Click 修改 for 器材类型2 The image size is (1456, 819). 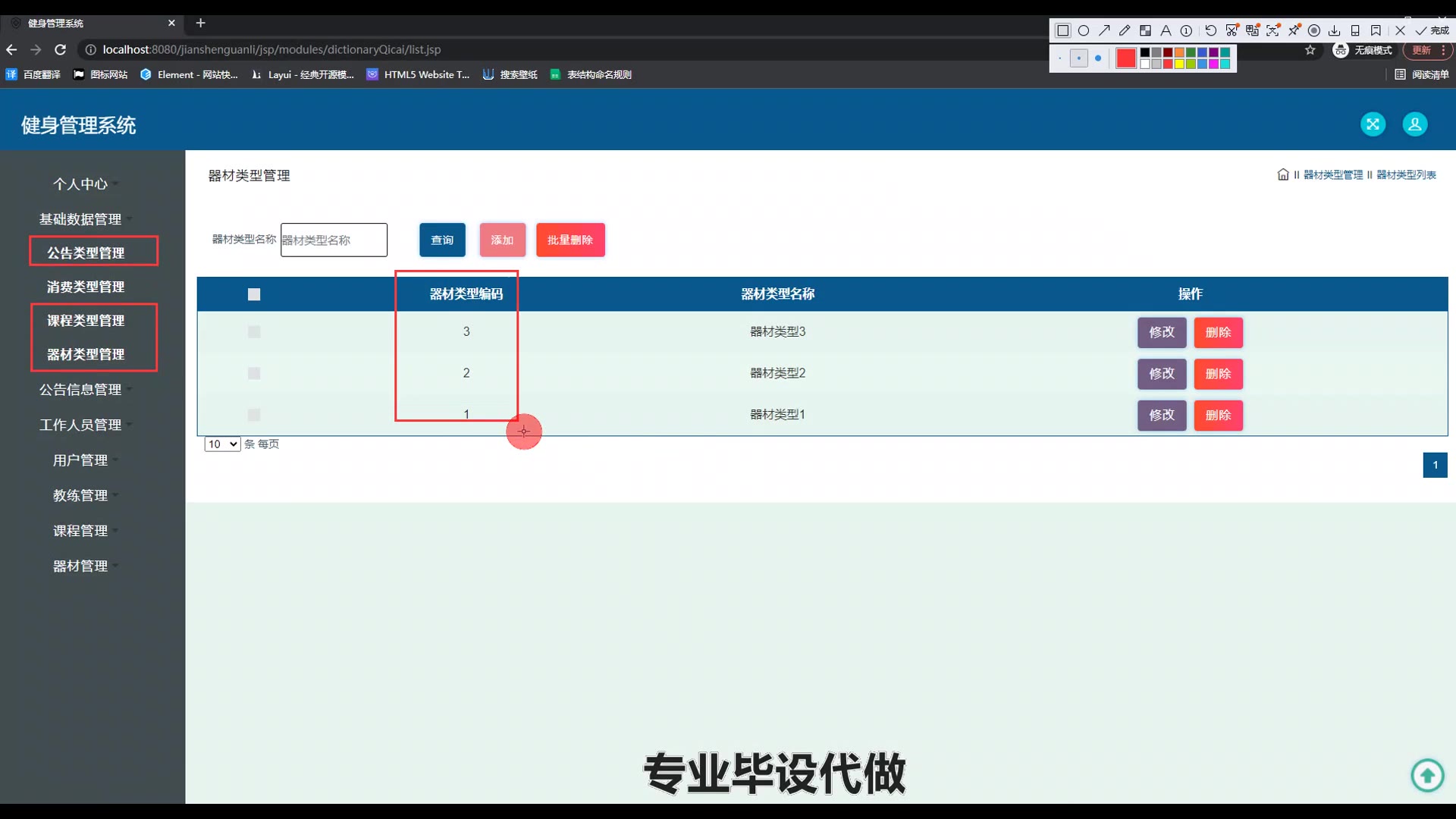(1161, 374)
